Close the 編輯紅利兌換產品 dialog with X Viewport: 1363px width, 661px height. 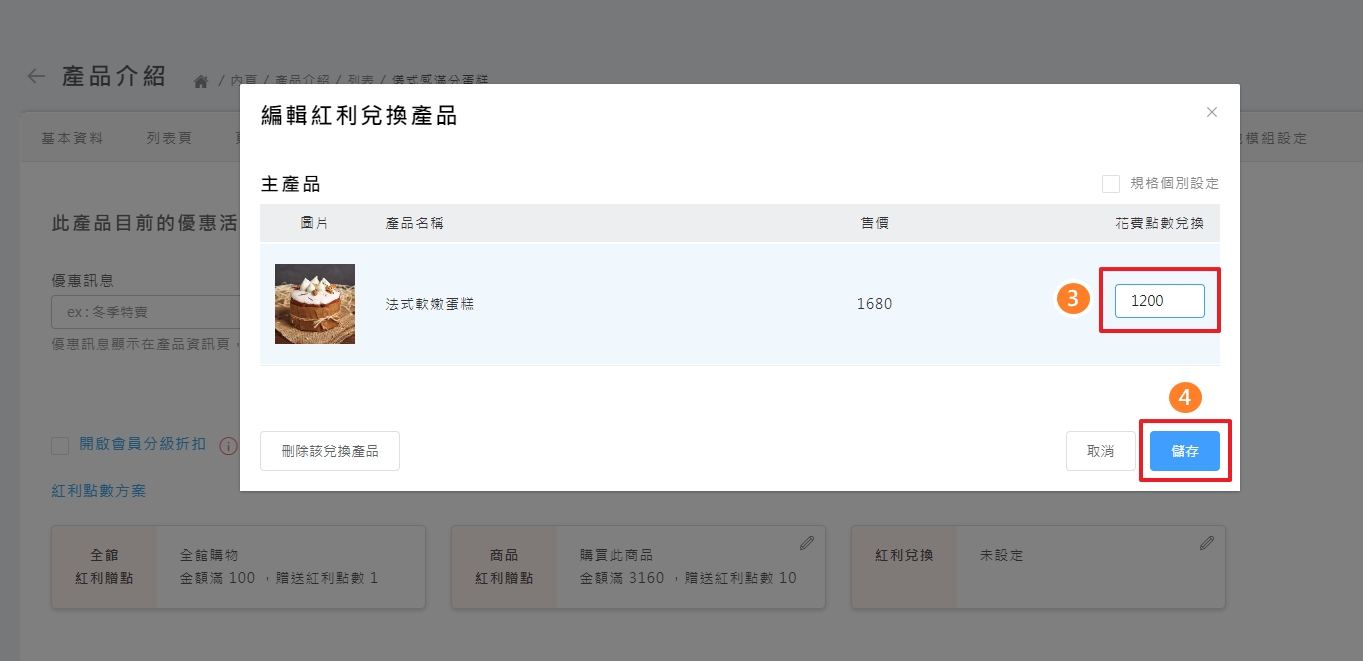(x=1211, y=112)
